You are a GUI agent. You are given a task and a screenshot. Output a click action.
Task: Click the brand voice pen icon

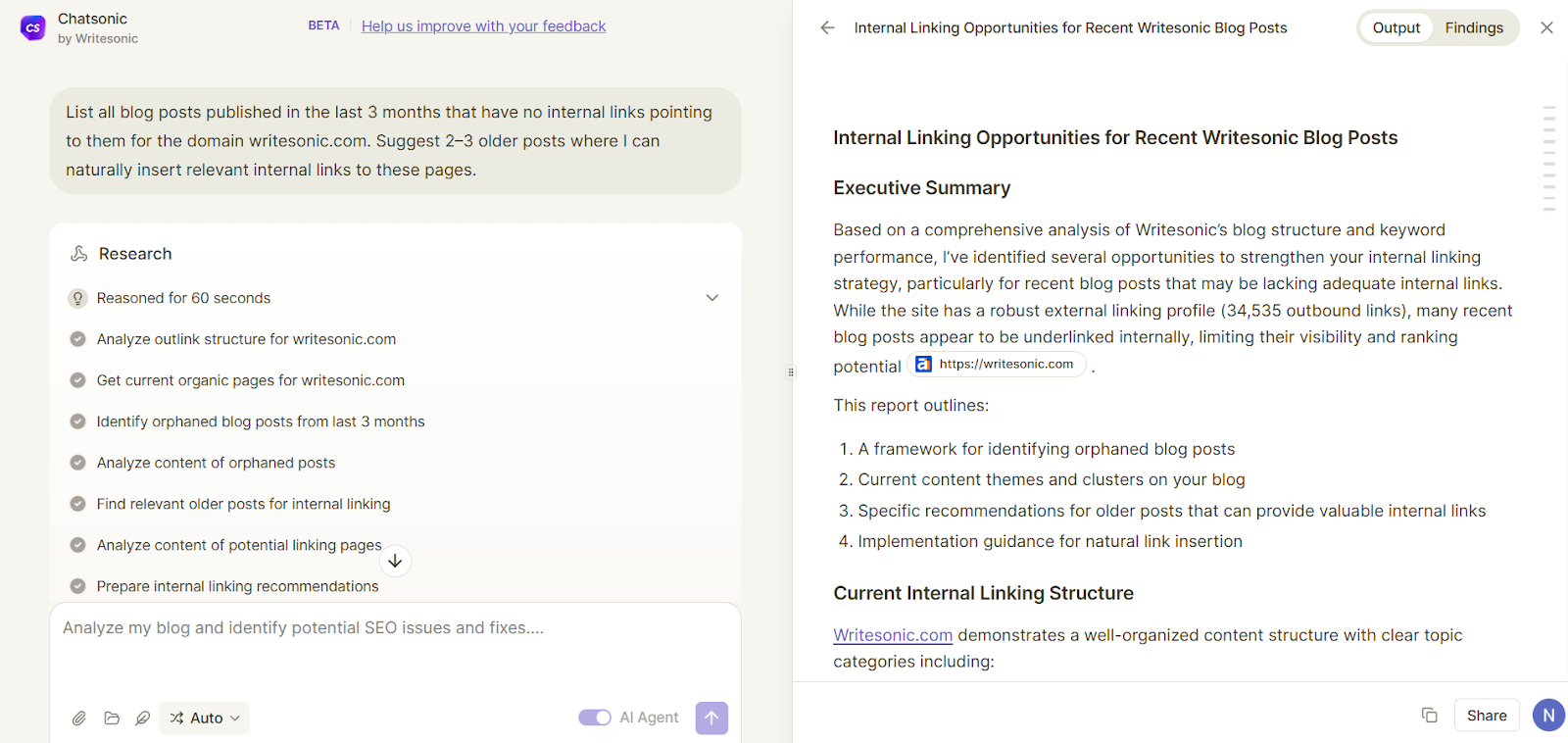pyautogui.click(x=142, y=718)
